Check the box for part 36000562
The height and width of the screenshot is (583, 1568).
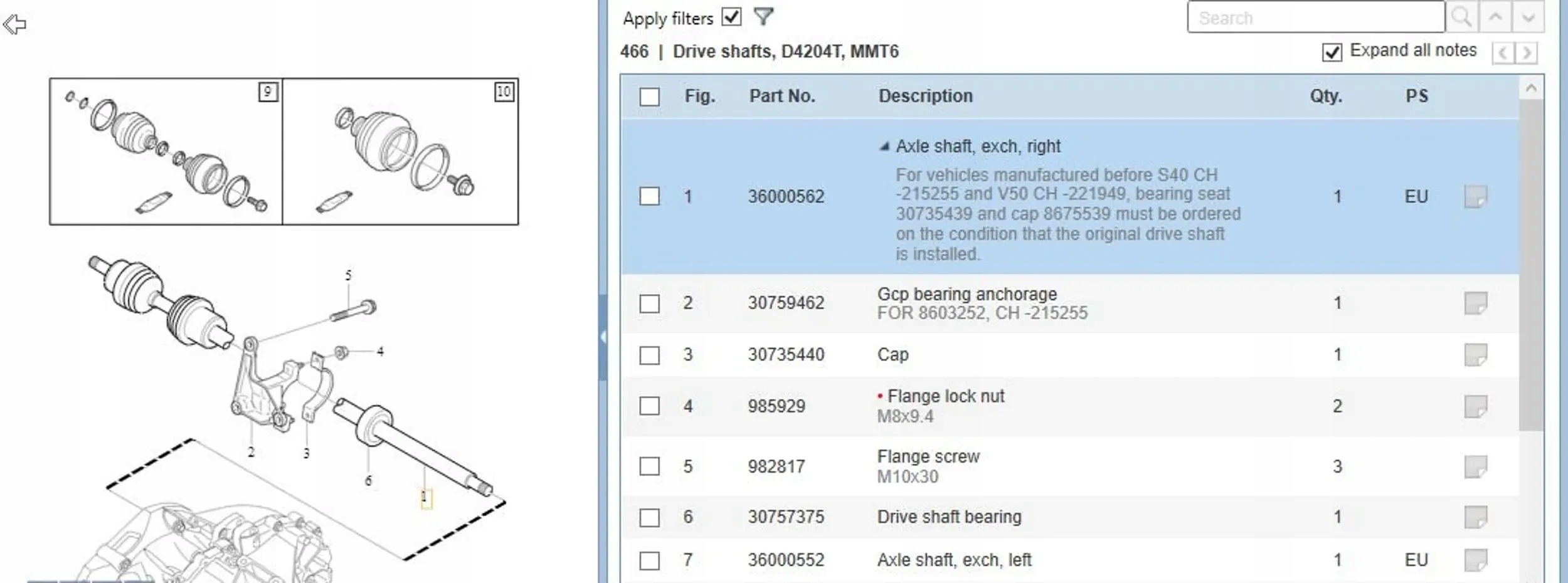pyautogui.click(x=649, y=196)
